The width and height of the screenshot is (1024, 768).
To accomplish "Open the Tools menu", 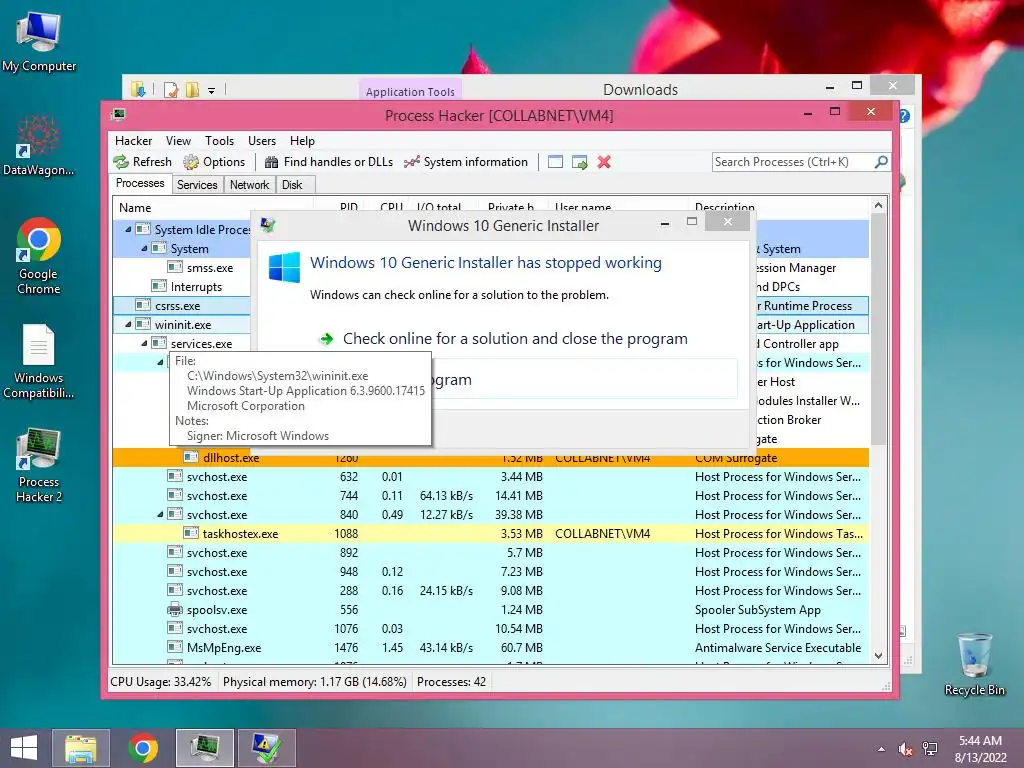I will pyautogui.click(x=219, y=141).
